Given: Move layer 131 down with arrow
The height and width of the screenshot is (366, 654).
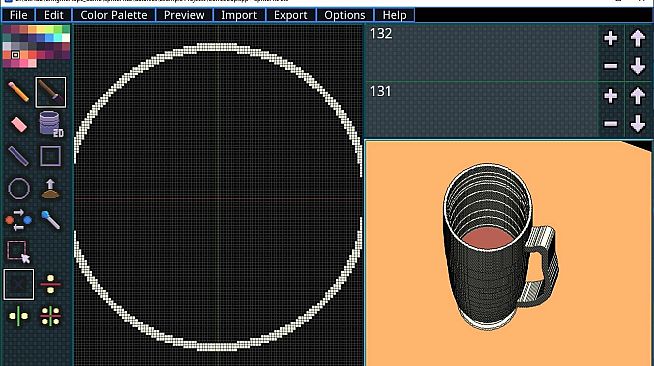Looking at the screenshot, I should [638, 123].
